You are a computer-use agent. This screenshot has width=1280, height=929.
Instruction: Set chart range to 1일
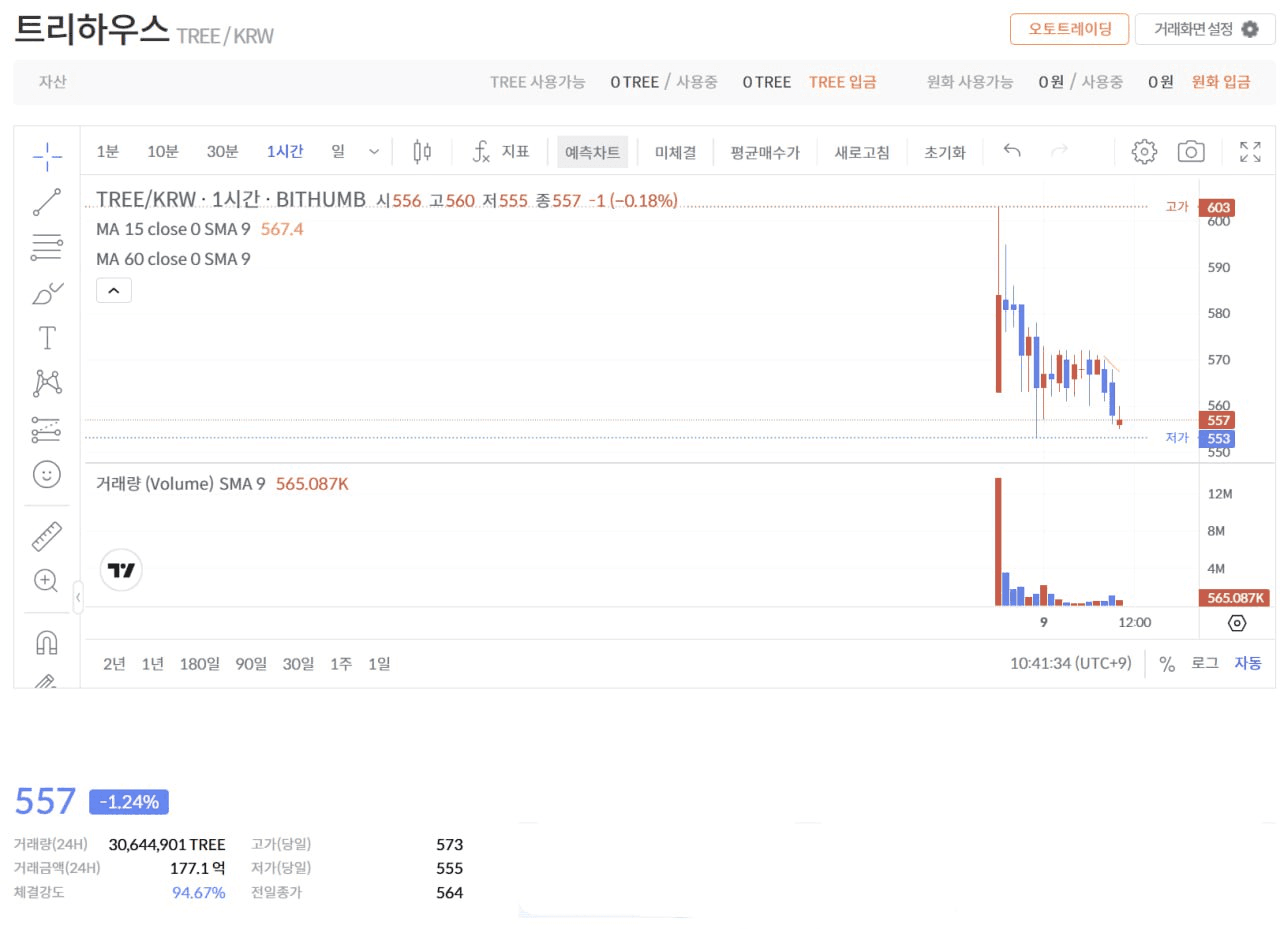click(379, 663)
